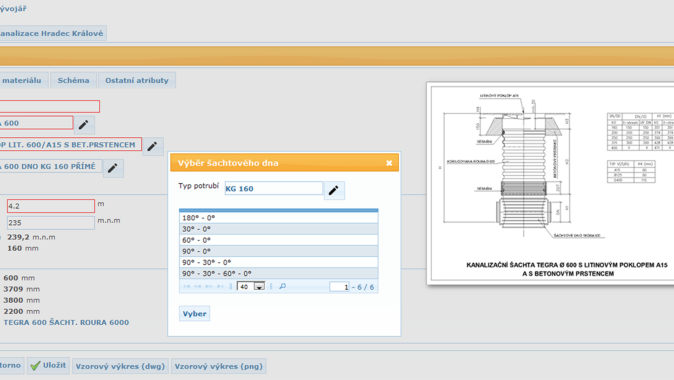674x380 pixels.
Task: Select the 60° - 0° row
Action: [279, 240]
